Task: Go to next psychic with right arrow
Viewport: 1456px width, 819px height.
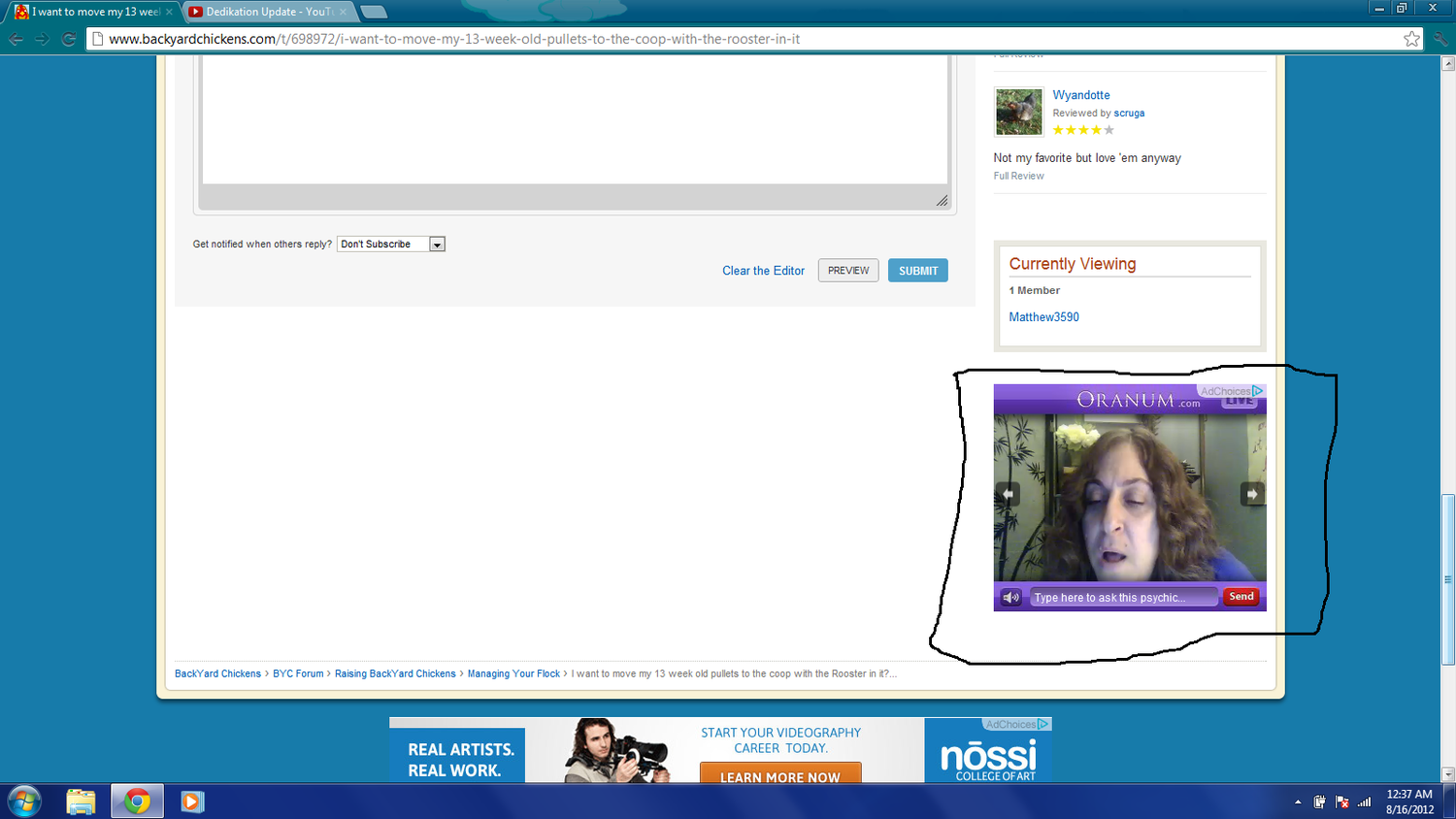Action: click(1252, 494)
